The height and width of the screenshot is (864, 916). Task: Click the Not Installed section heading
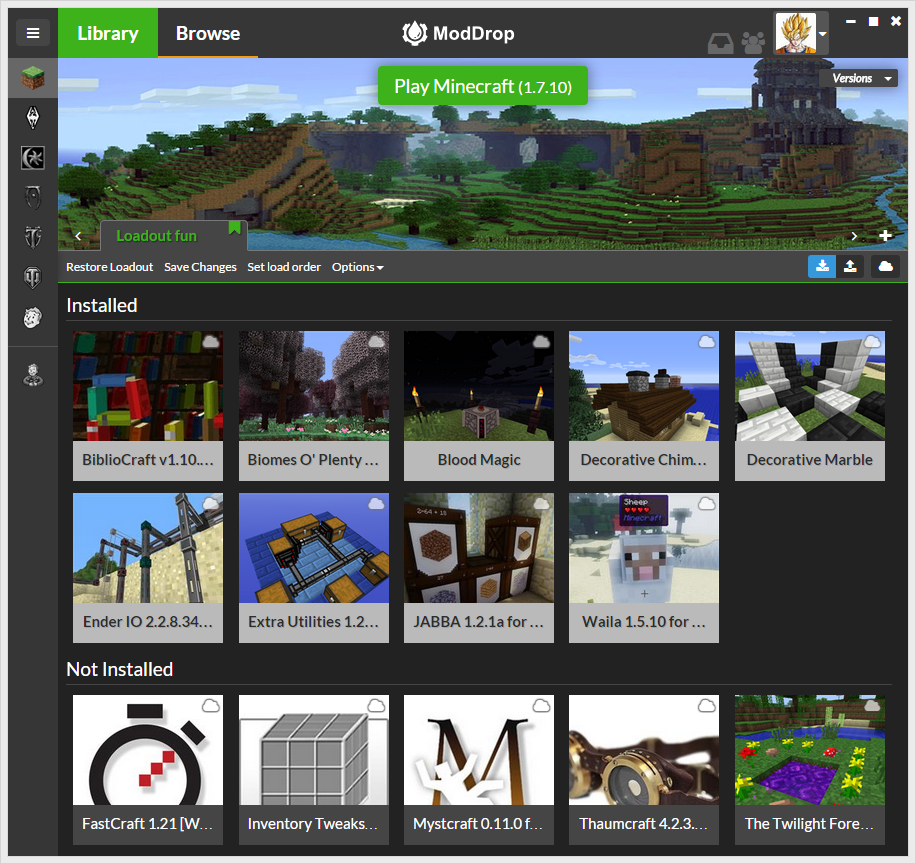120,669
